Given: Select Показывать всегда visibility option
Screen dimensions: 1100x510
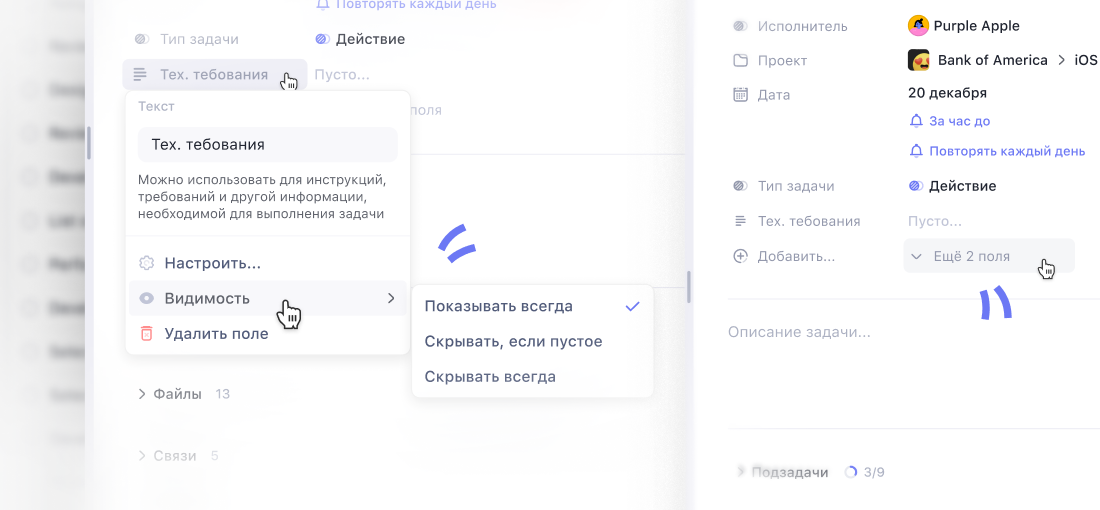Looking at the screenshot, I should click(532, 307).
